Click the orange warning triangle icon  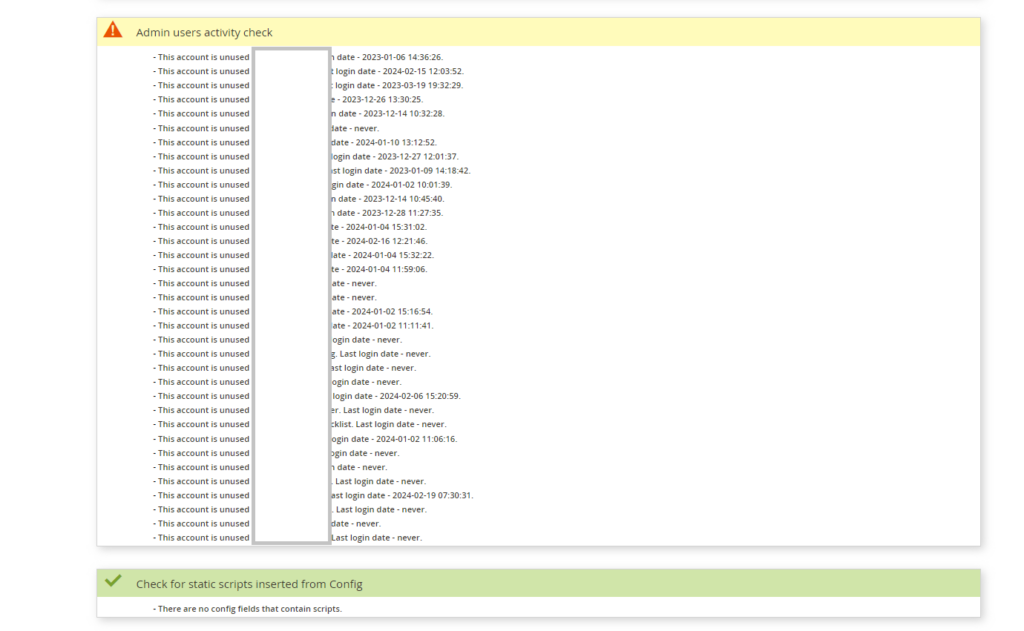[113, 31]
